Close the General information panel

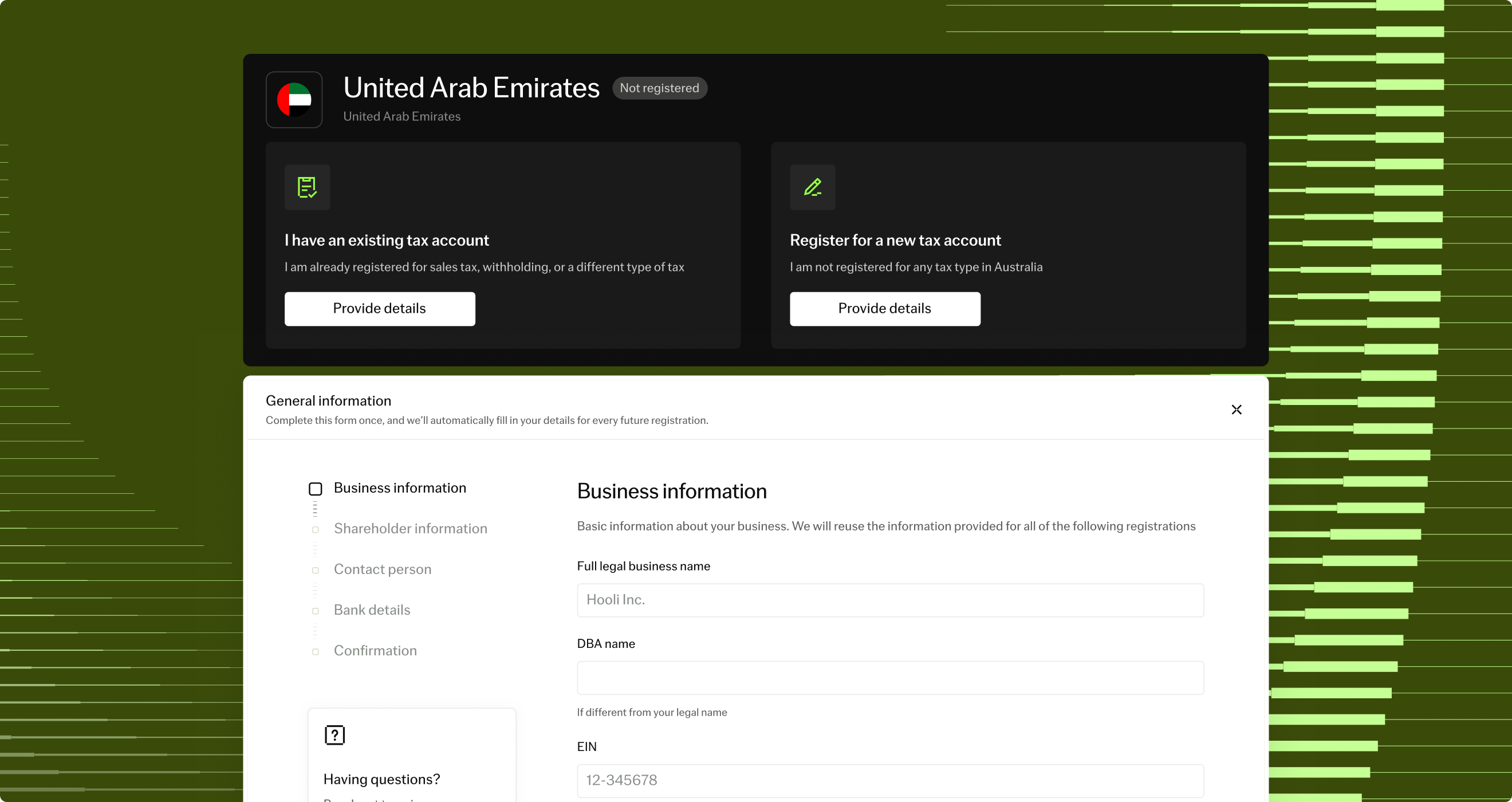point(1236,410)
